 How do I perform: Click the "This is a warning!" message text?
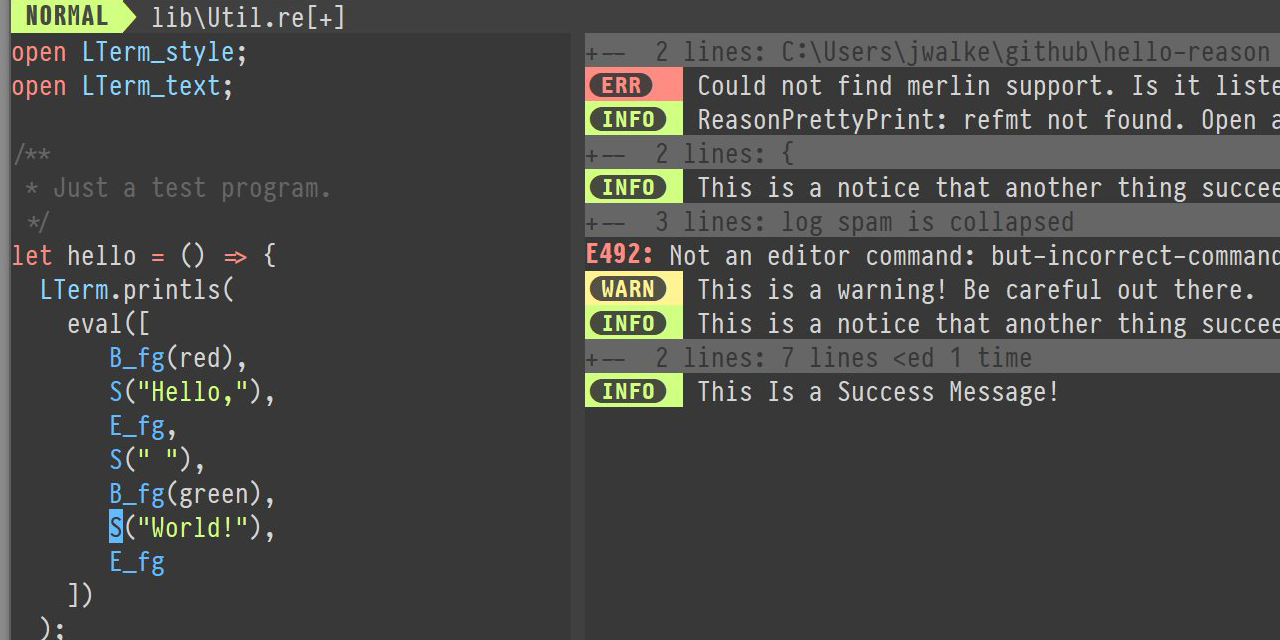click(975, 290)
